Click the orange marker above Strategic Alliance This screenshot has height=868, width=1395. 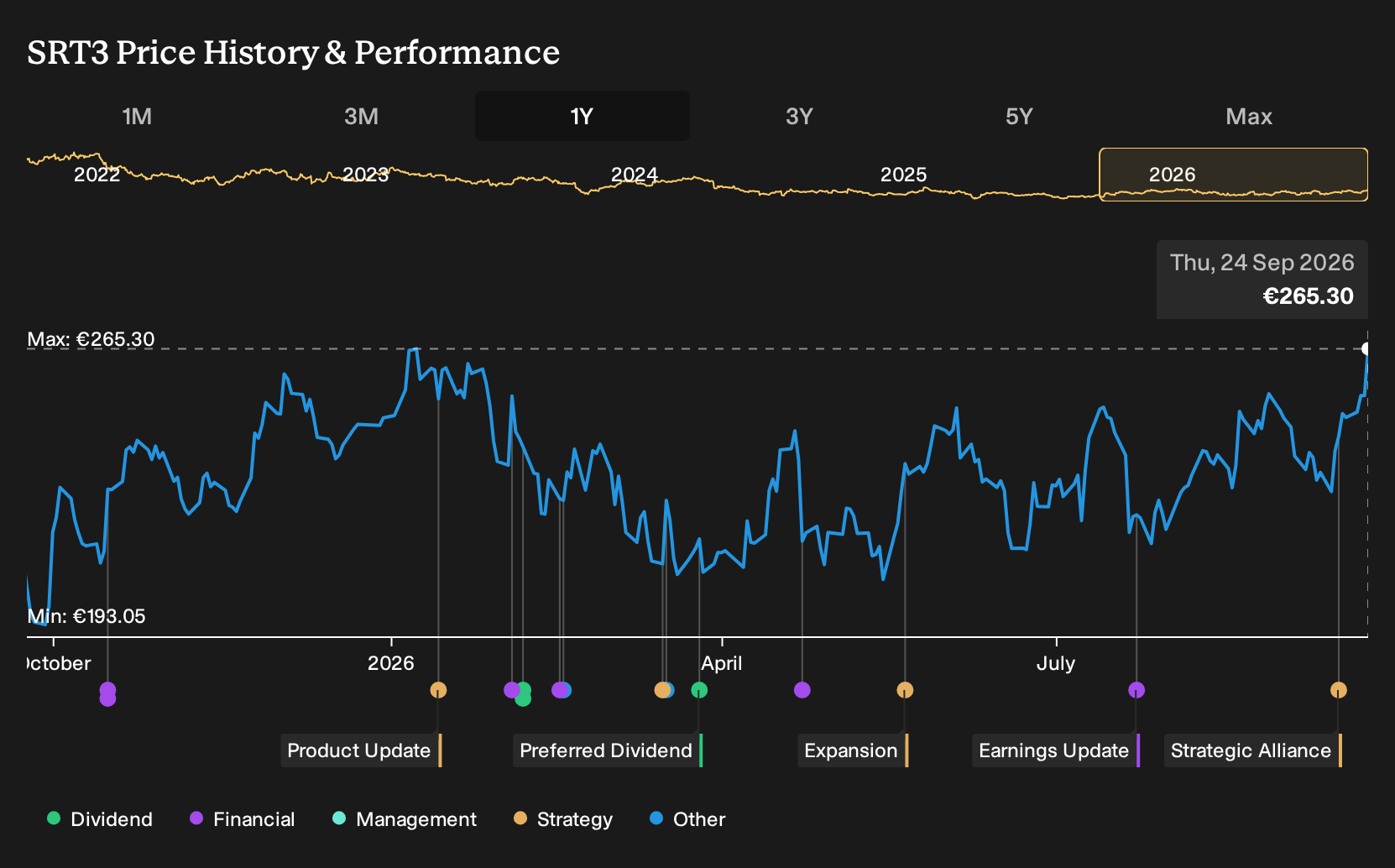pyautogui.click(x=1339, y=690)
